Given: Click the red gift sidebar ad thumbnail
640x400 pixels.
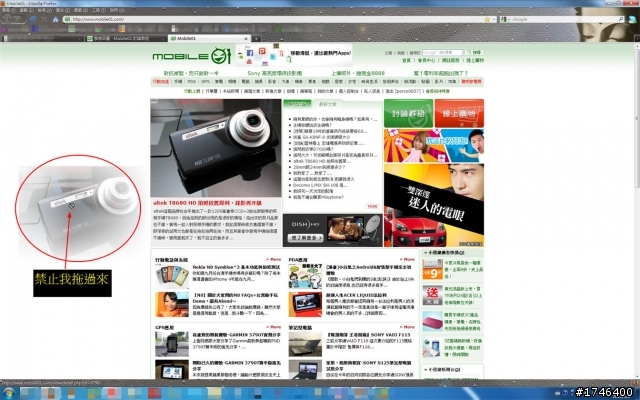Looking at the screenshot, I should pyautogui.click(x=432, y=295).
